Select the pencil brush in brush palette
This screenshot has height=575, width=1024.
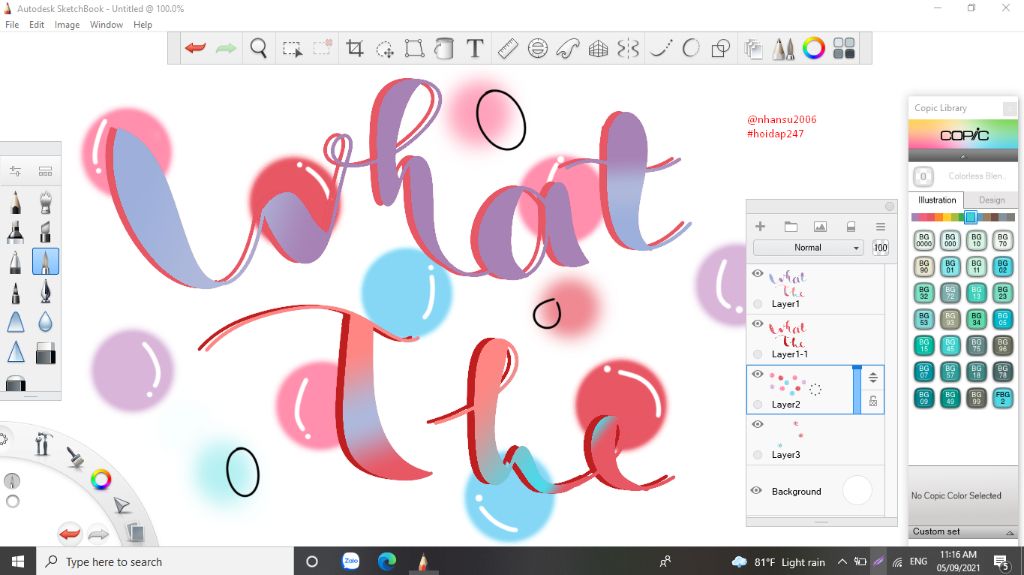(16, 202)
